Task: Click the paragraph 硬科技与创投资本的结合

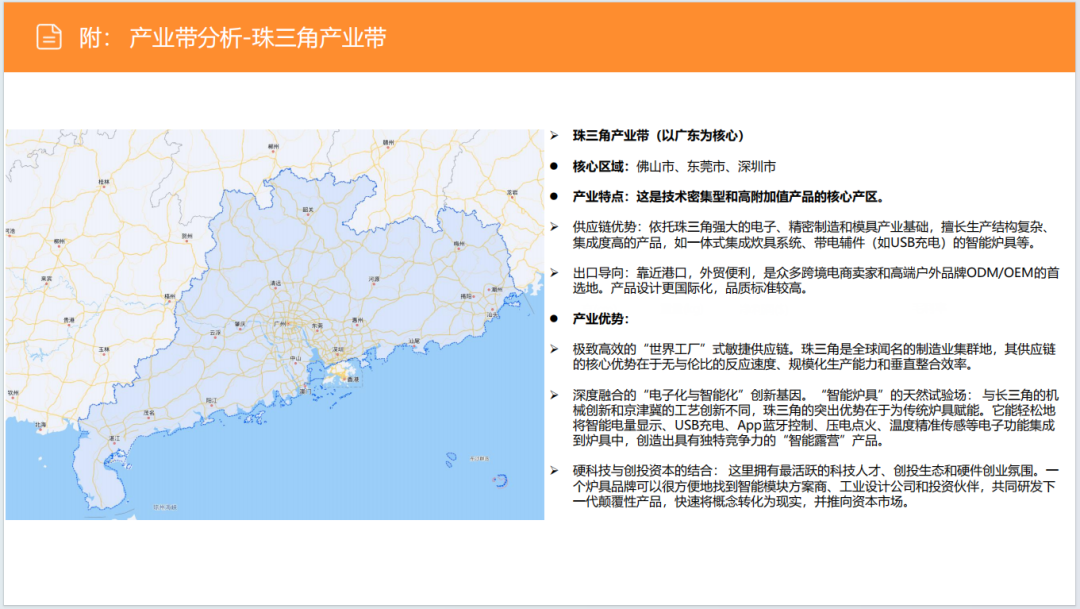Action: point(816,486)
